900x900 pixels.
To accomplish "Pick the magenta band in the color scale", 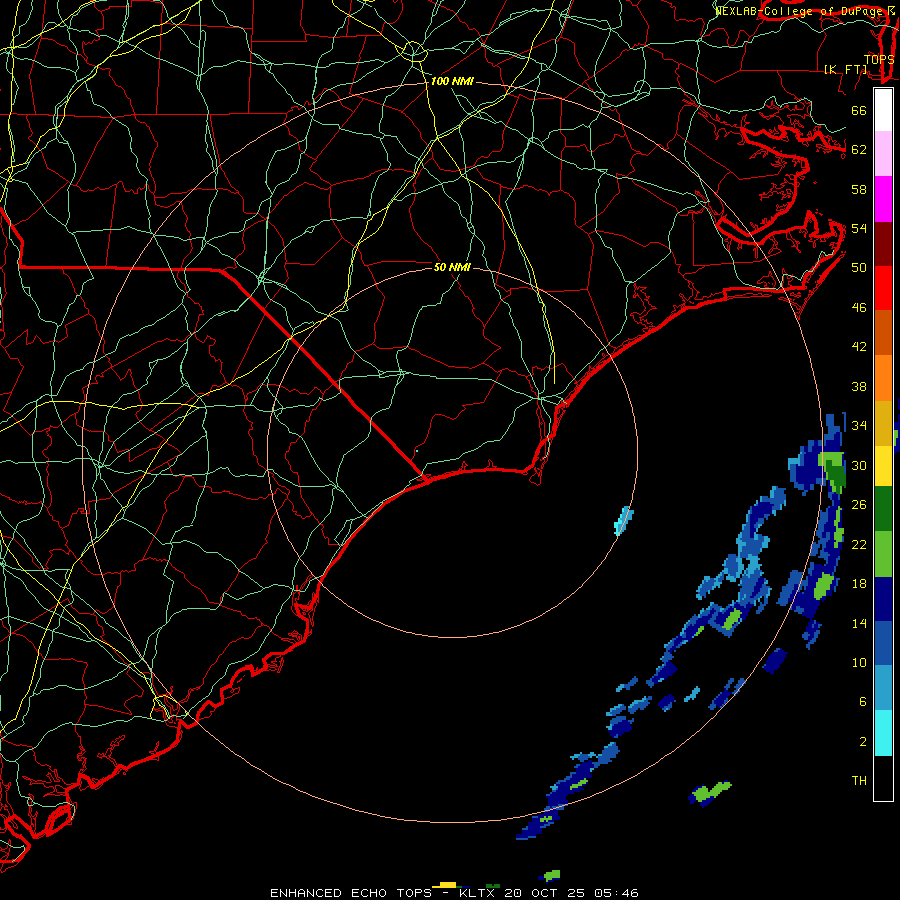I will tap(883, 199).
